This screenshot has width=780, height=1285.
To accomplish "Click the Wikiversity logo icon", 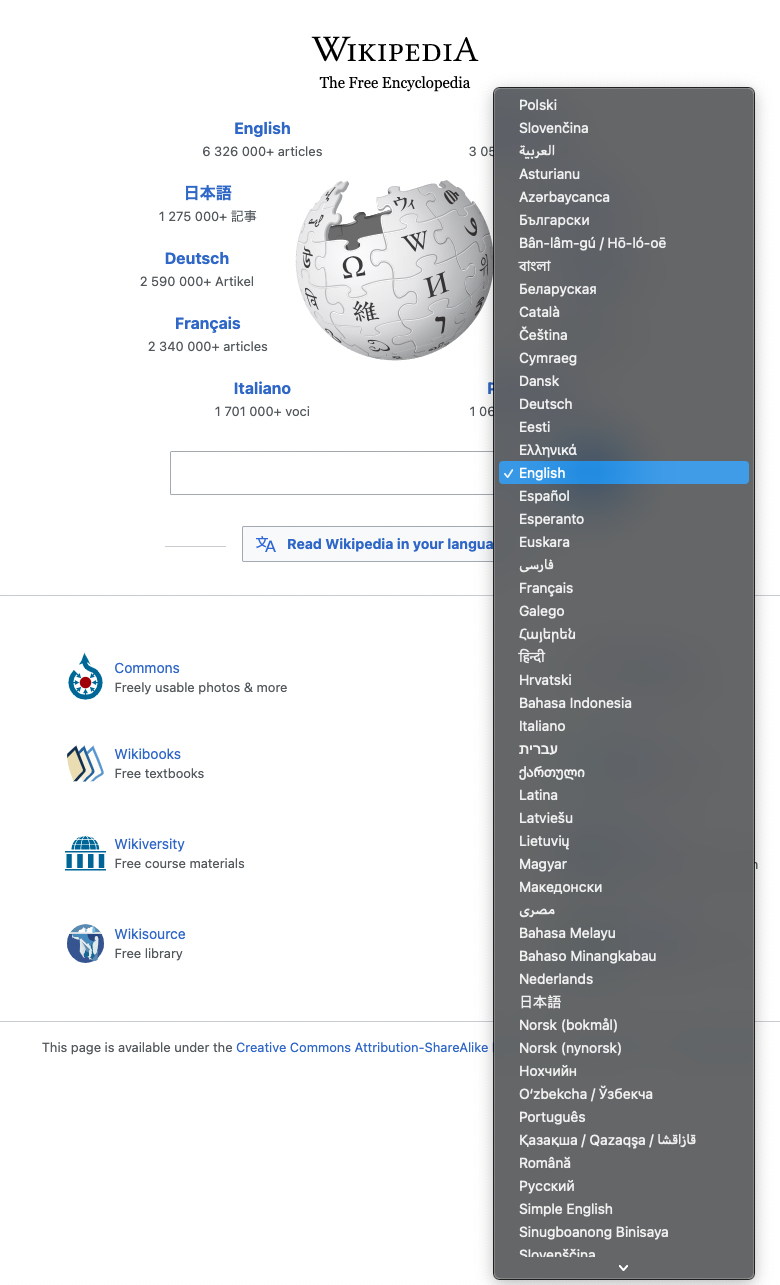I will (85, 853).
